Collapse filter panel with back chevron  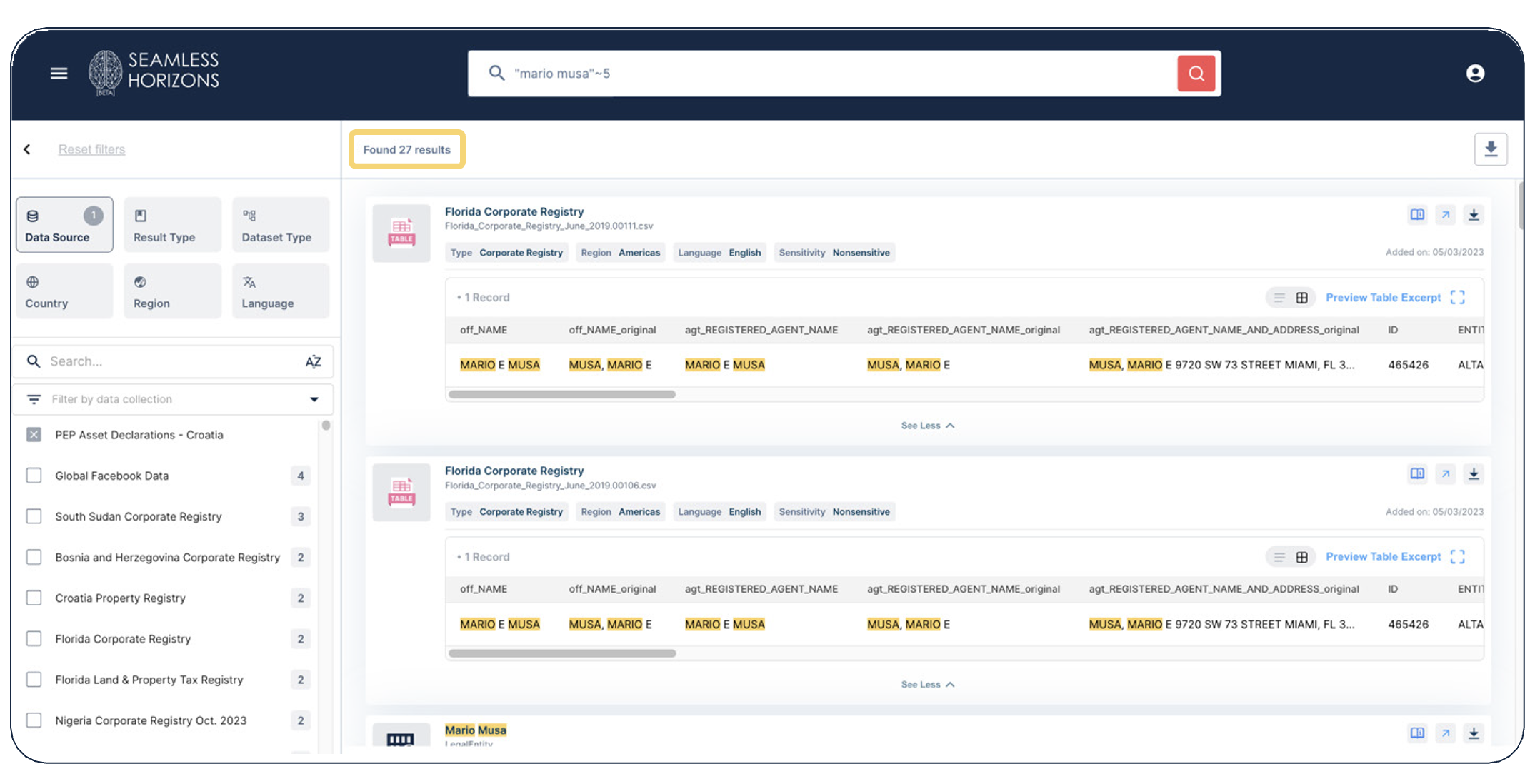coord(27,149)
